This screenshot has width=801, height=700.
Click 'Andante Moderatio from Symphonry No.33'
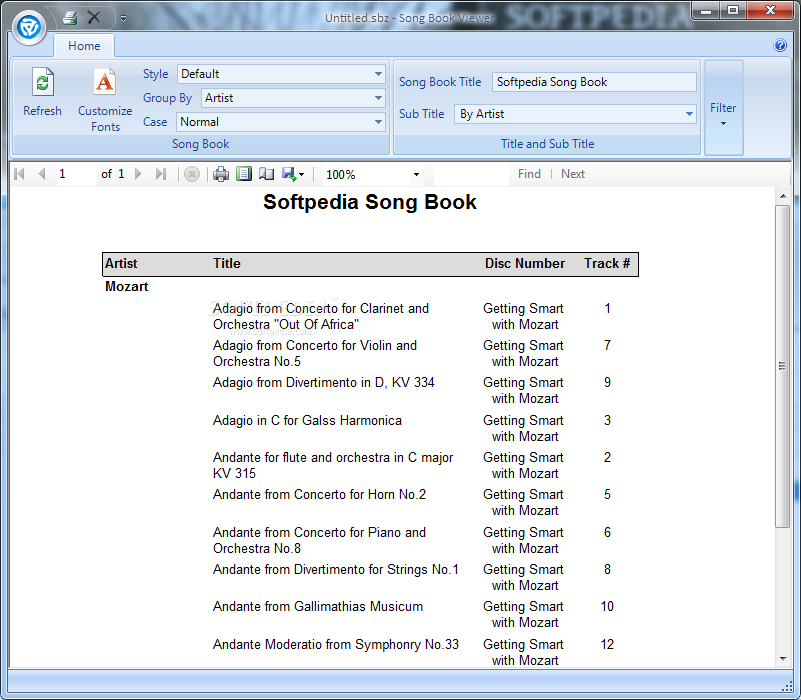tap(336, 645)
